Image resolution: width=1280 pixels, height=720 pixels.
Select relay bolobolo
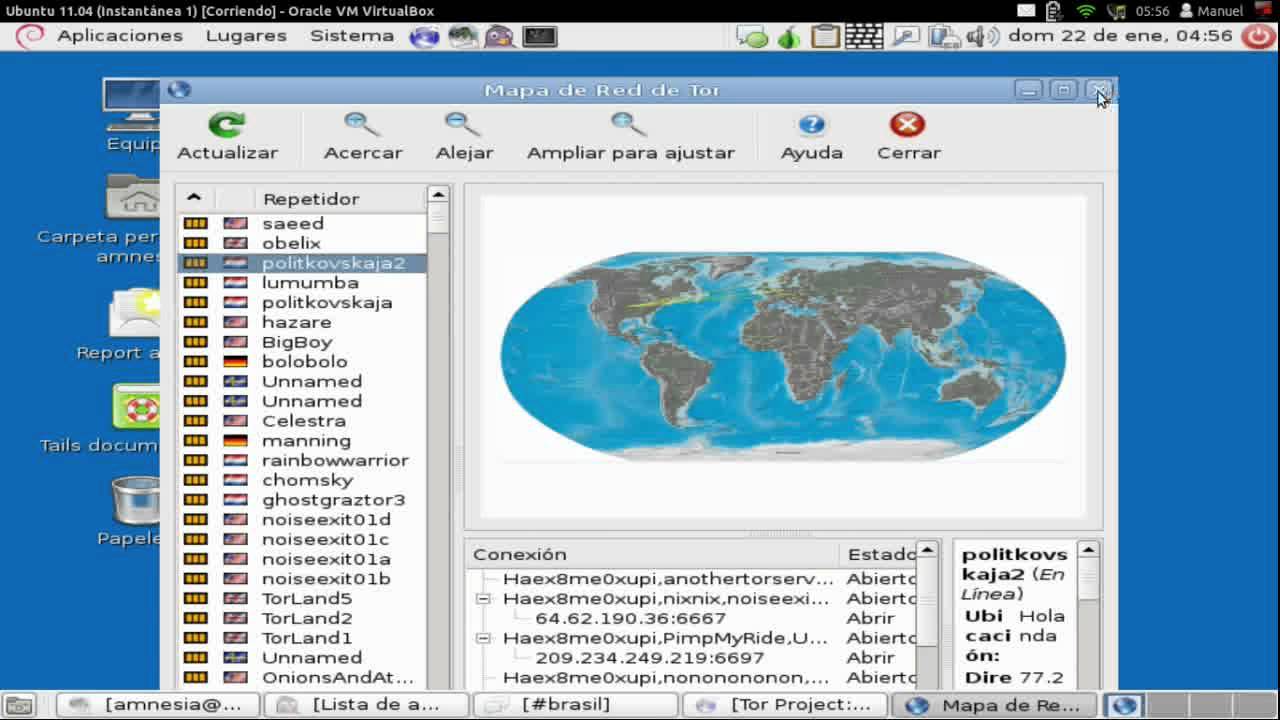302,362
